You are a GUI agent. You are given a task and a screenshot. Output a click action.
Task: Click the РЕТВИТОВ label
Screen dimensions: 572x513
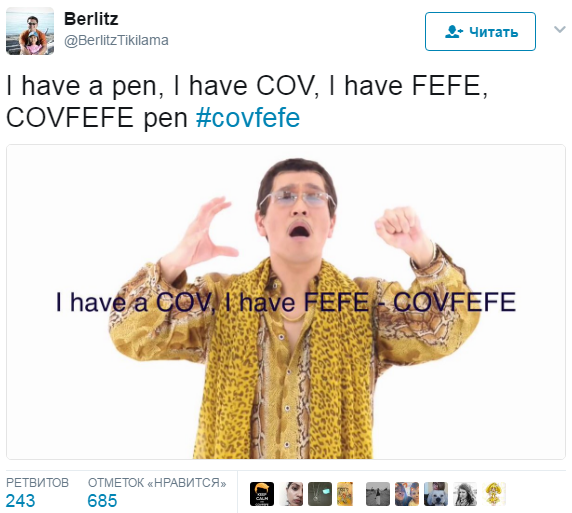click(x=37, y=482)
